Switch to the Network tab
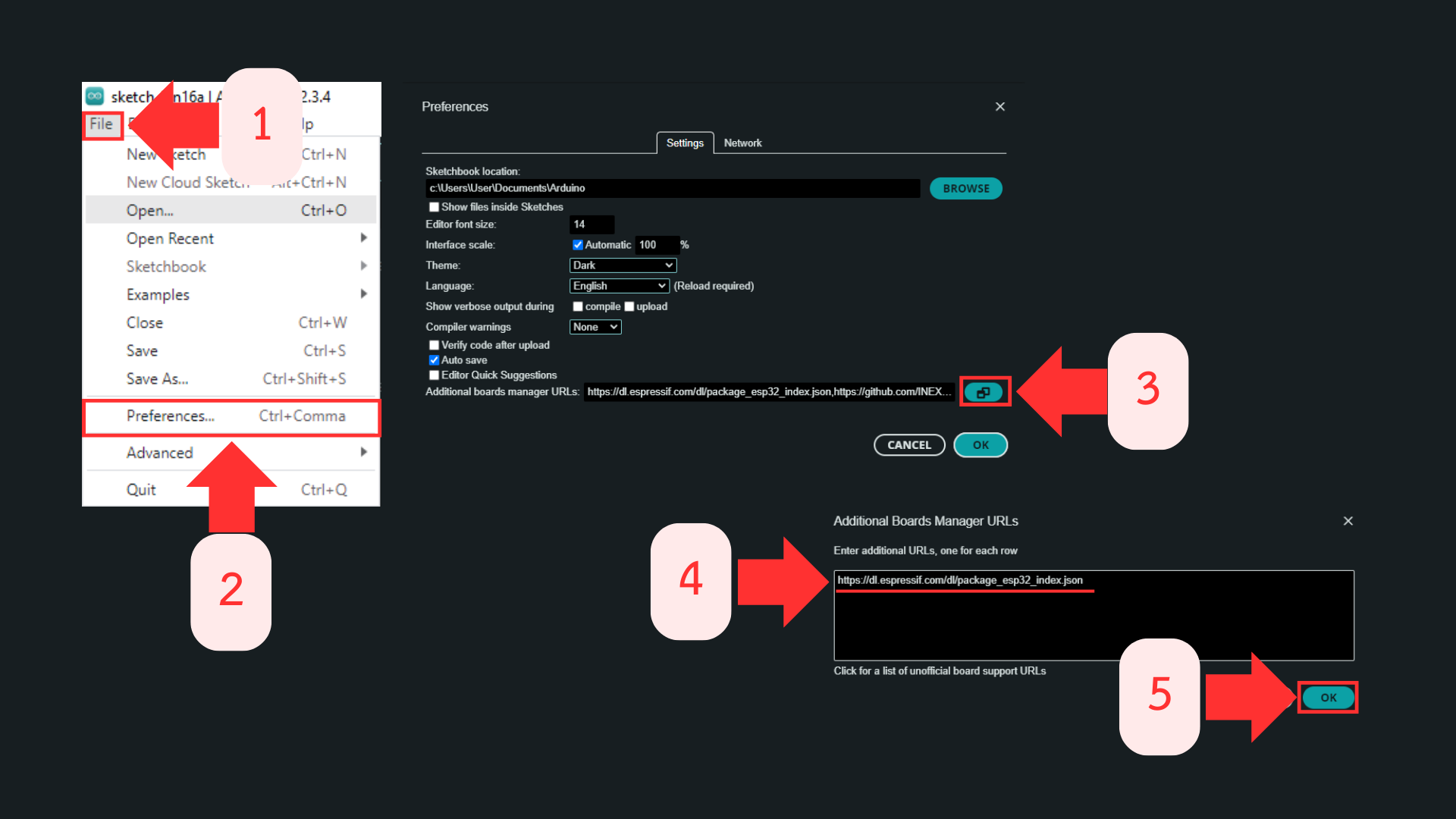 click(x=742, y=143)
